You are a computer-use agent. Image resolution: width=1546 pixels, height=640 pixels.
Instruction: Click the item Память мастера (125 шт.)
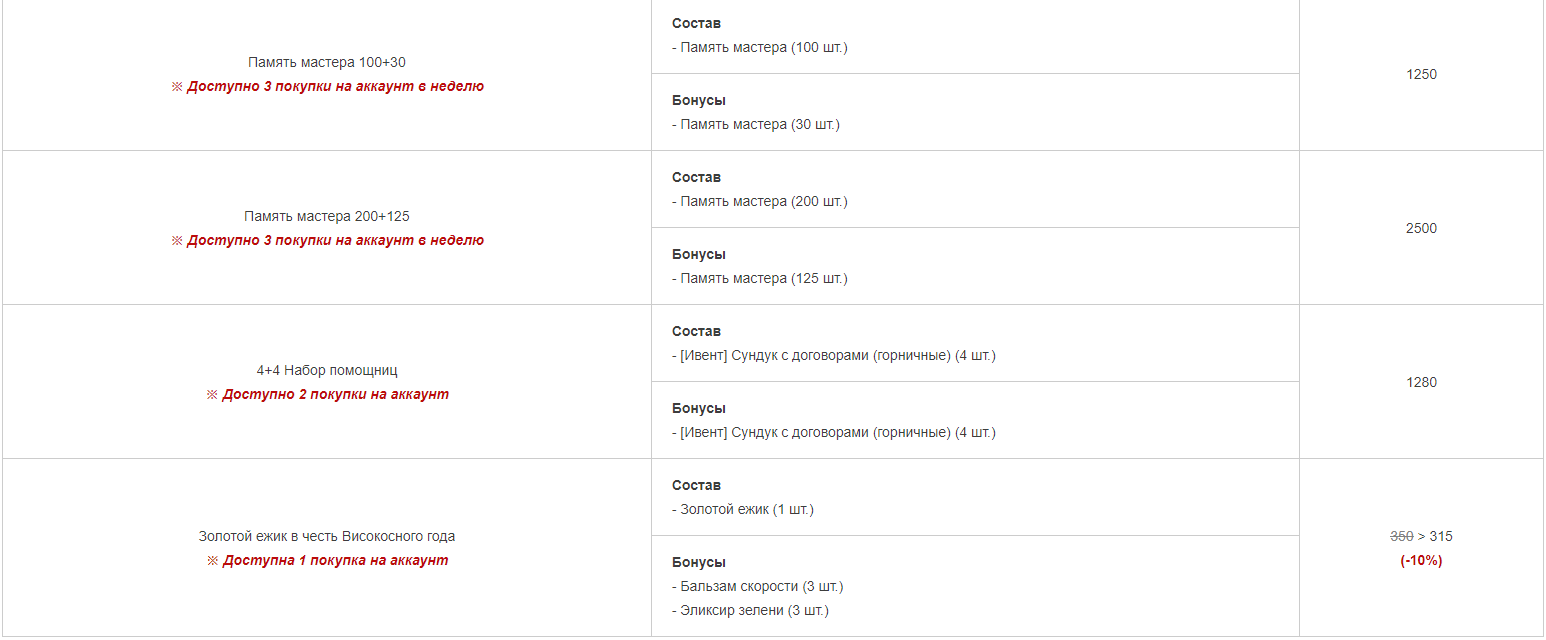(x=764, y=279)
